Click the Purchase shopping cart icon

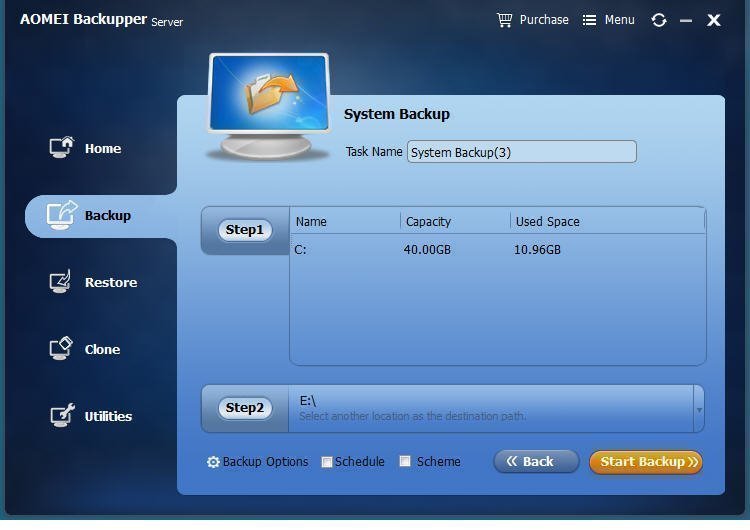[x=504, y=20]
